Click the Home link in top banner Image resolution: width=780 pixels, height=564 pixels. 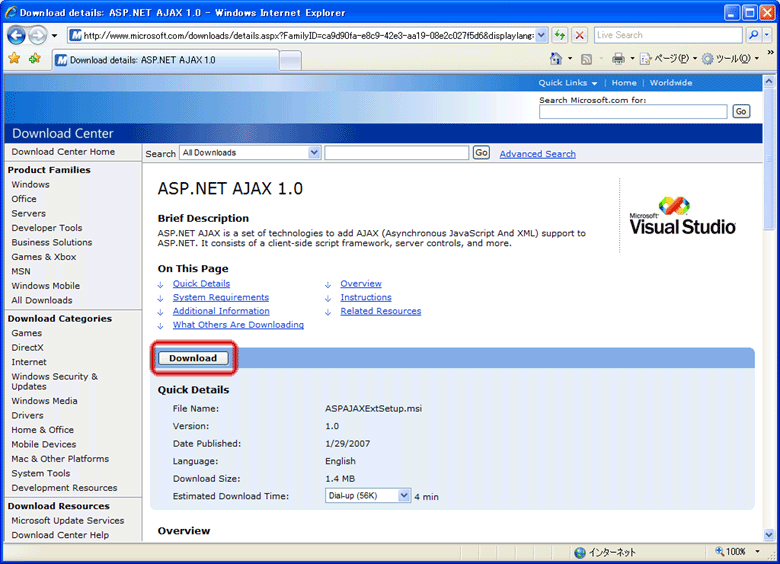[x=624, y=83]
